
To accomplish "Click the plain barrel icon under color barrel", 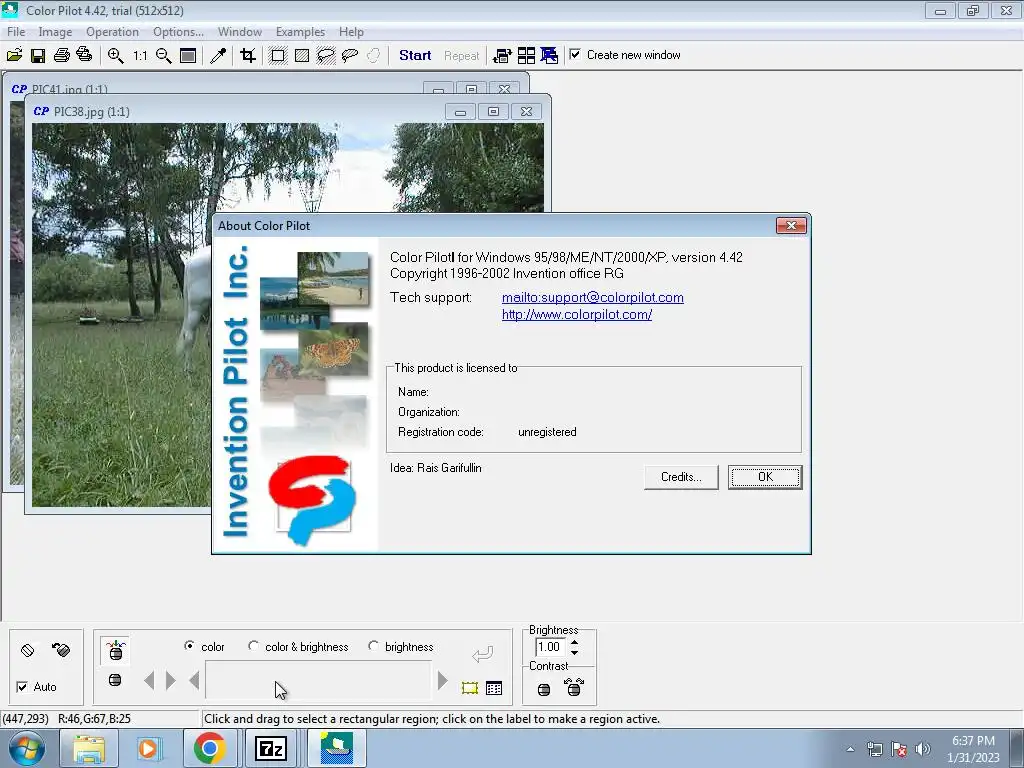I will point(115,680).
